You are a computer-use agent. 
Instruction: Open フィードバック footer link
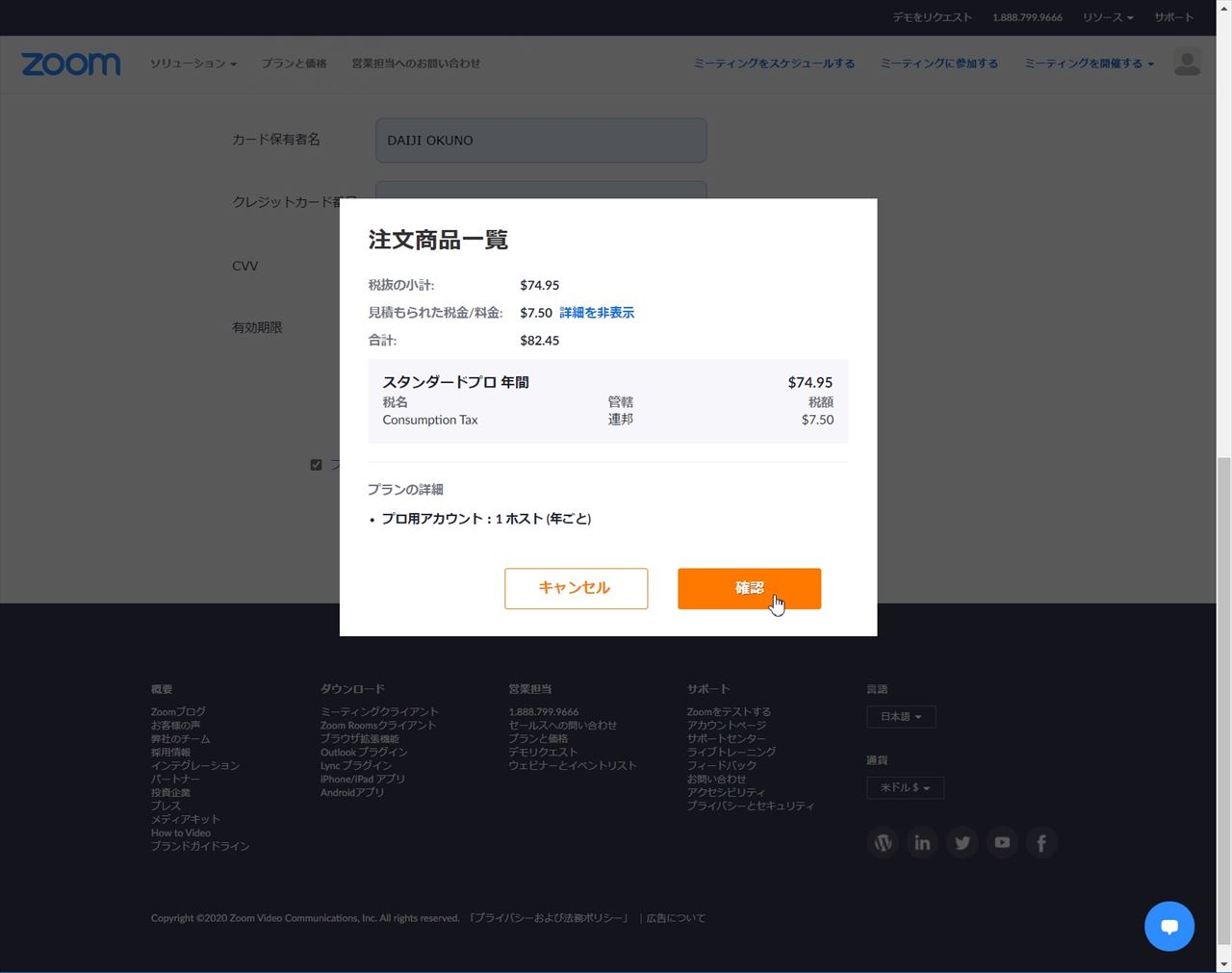(x=722, y=766)
